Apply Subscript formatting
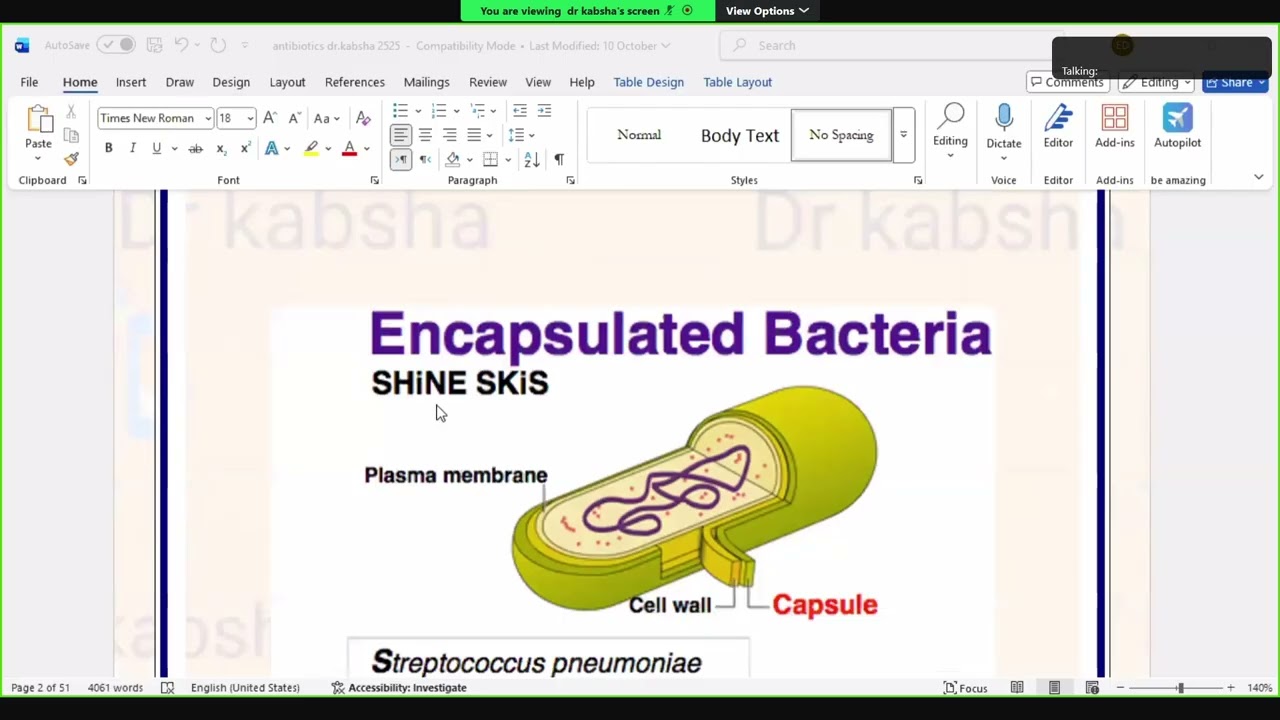Viewport: 1280px width, 720px height. 221,148
